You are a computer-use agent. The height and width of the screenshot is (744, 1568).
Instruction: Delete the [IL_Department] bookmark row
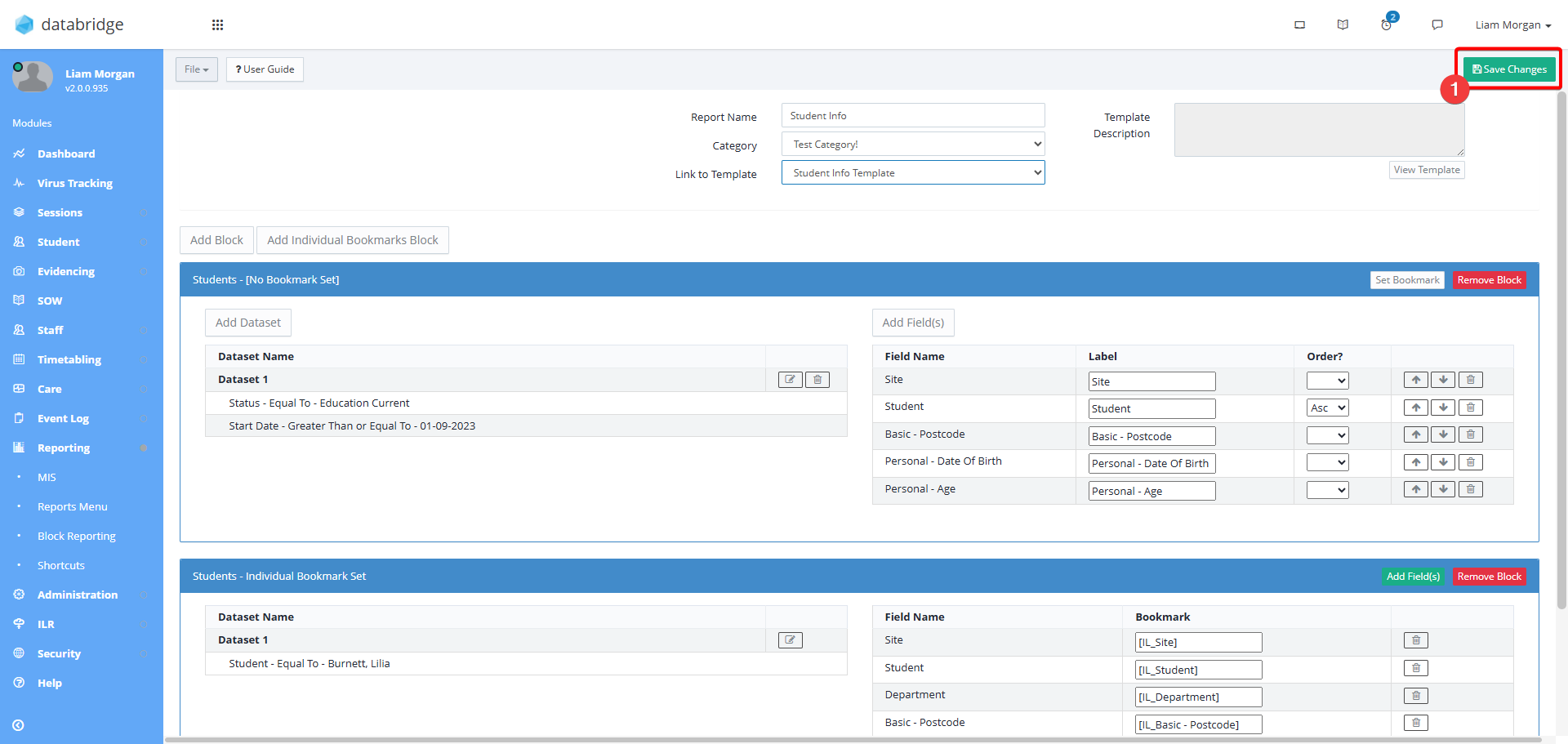click(x=1416, y=696)
